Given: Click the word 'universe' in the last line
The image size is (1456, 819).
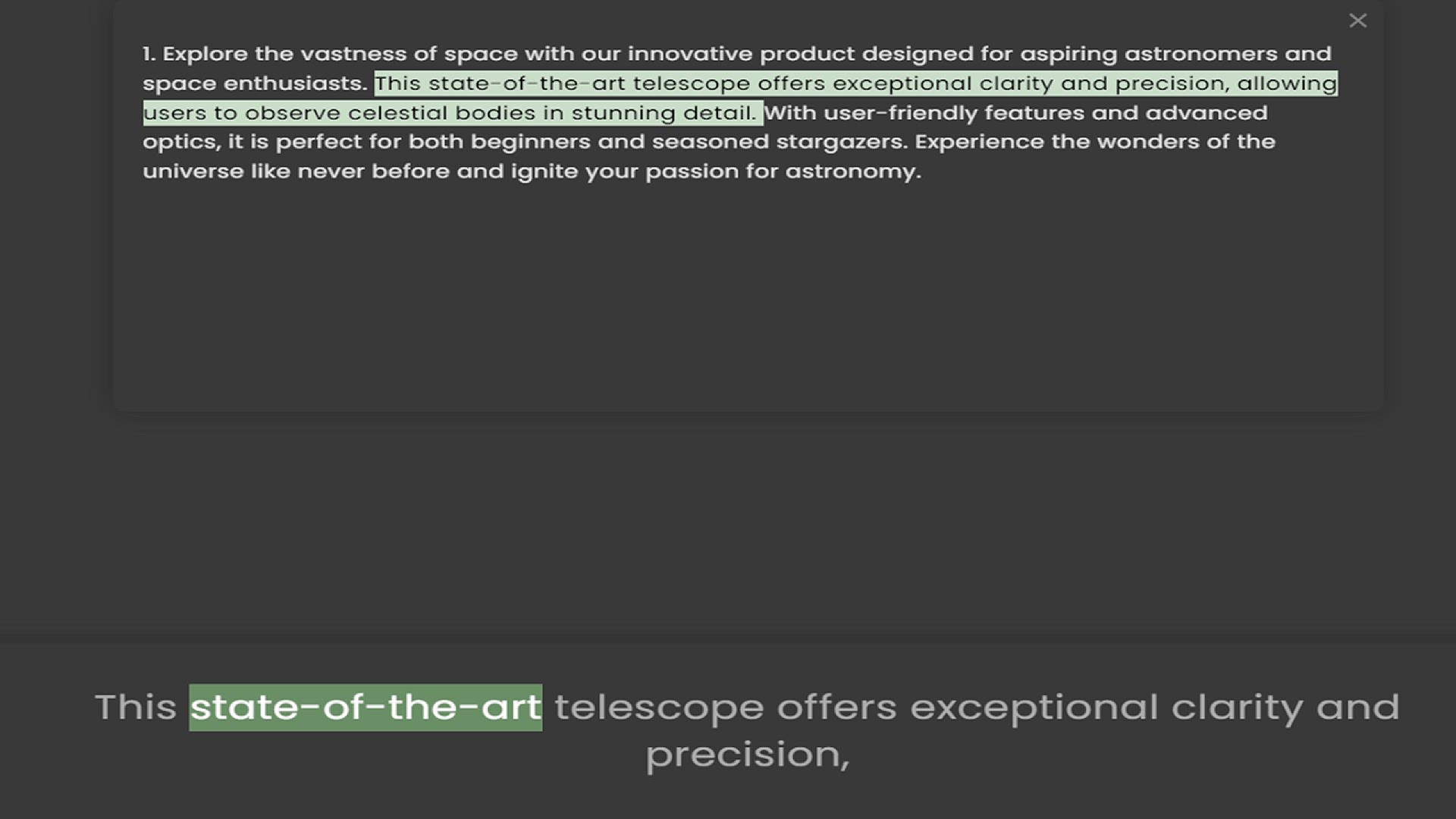Looking at the screenshot, I should point(193,171).
